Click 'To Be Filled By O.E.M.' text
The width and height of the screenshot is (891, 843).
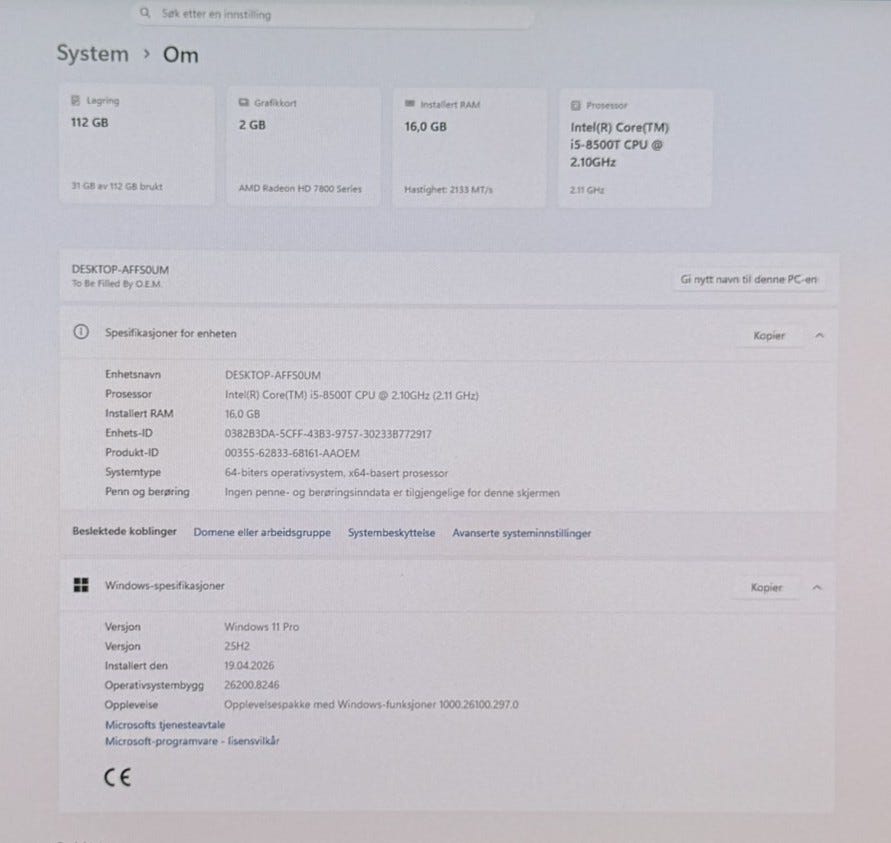tap(116, 283)
